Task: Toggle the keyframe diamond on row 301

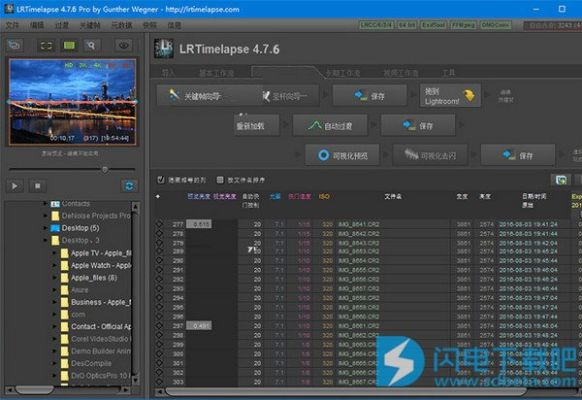Action: pos(159,363)
